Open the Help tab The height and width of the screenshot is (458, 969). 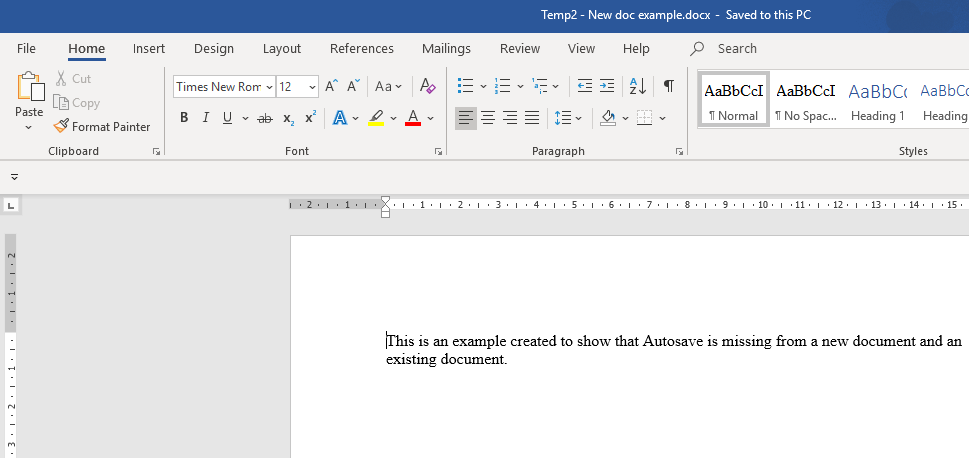pyautogui.click(x=636, y=48)
